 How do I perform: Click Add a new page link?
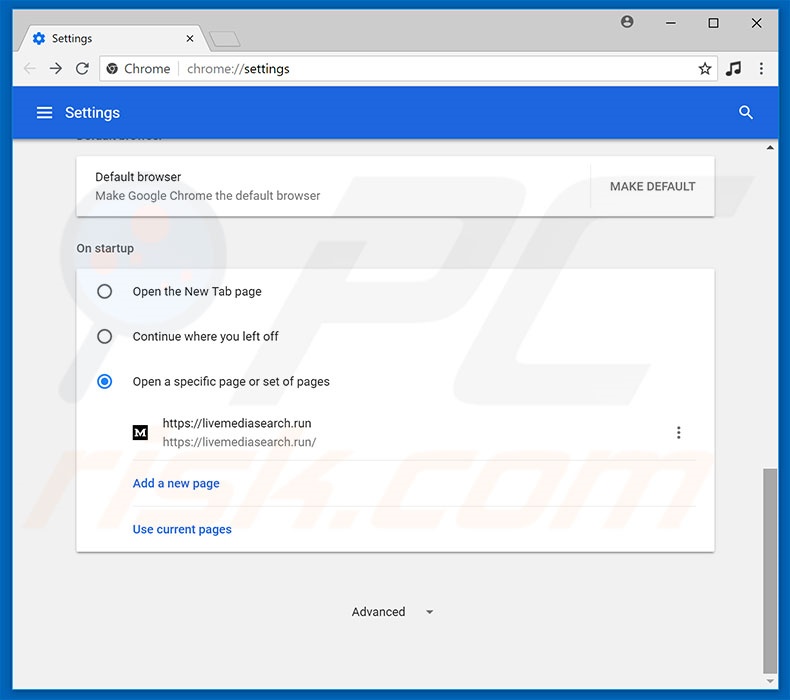point(176,483)
